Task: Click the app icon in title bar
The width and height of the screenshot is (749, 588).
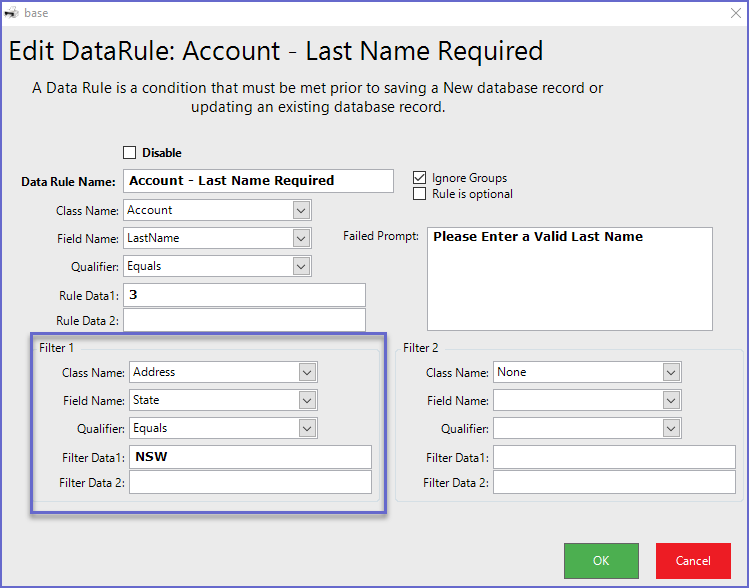Action: pos(11,13)
